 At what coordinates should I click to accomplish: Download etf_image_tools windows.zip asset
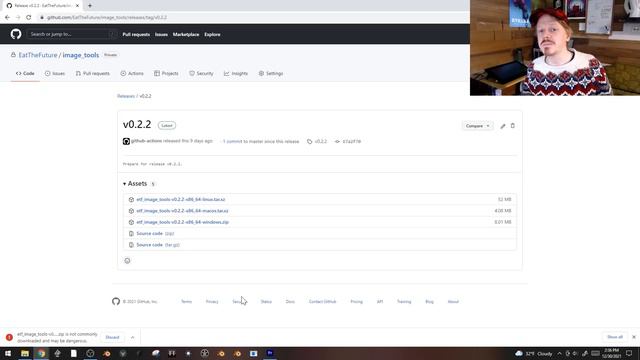point(182,222)
